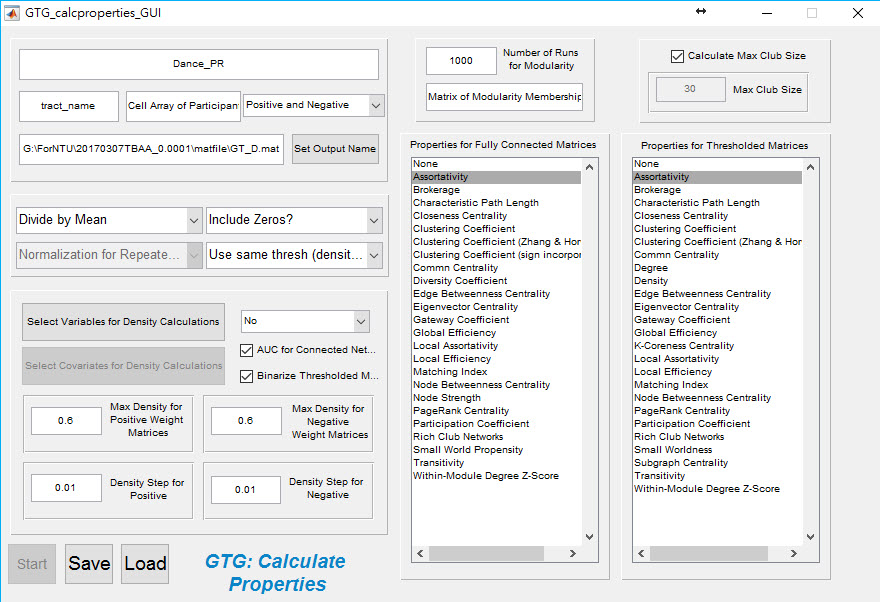Screen dimensions: 880x602
Task: Expand the Use same thresh dropdown
Action: [x=294, y=255]
